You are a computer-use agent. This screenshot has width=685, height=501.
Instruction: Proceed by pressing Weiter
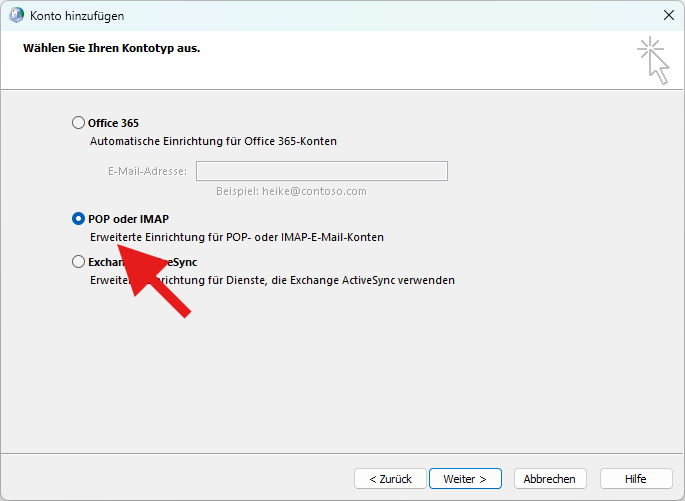pos(465,479)
